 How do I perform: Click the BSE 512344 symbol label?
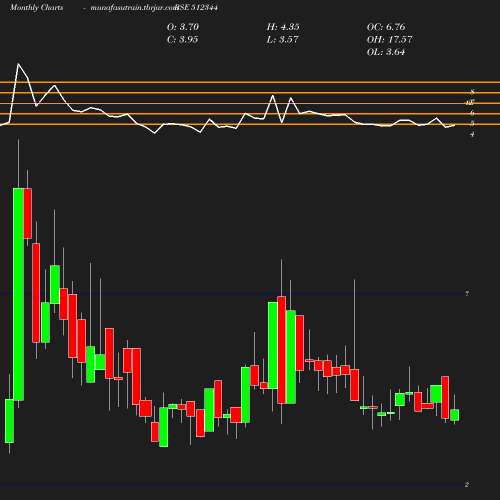[x=197, y=8]
